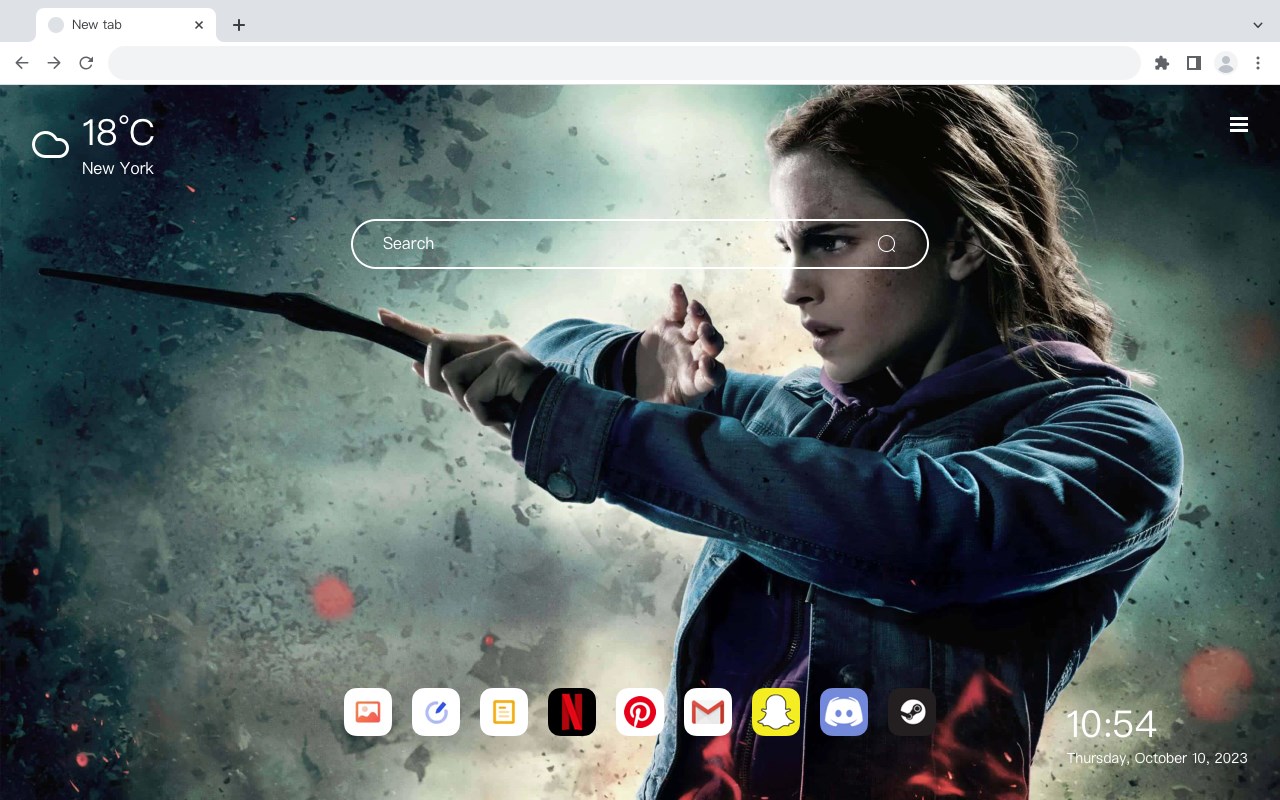This screenshot has height=800, width=1280.
Task: Close the New tab tab
Action: pos(199,25)
